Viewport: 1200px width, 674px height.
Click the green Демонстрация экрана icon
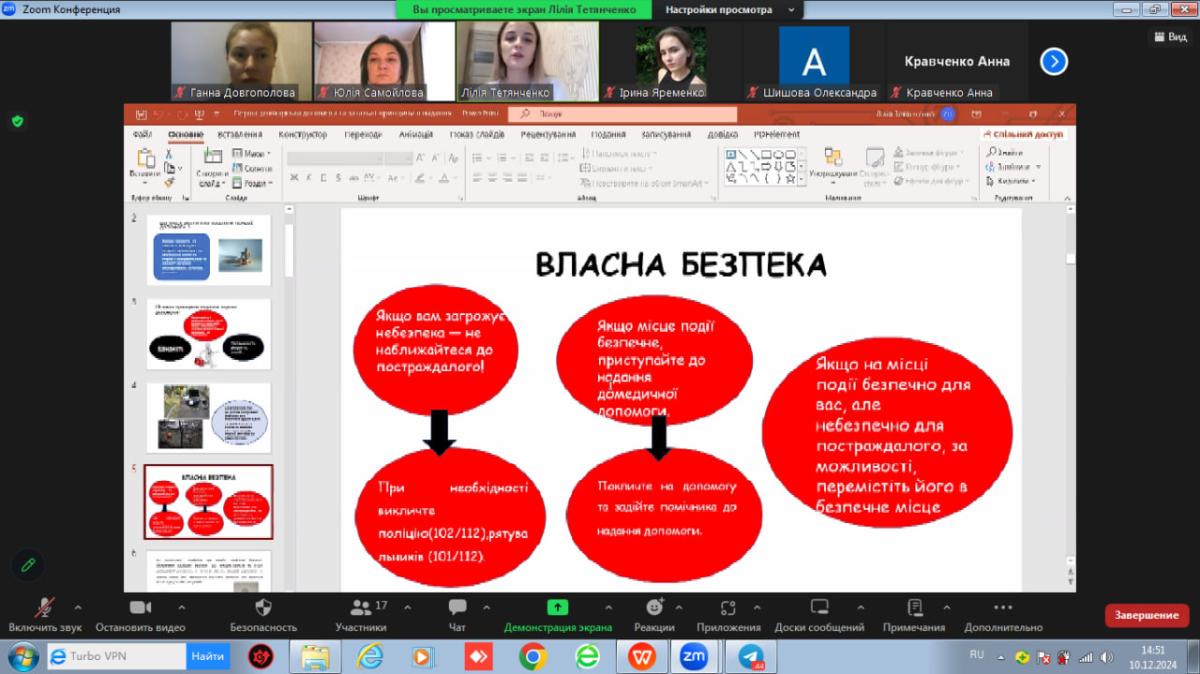pos(557,608)
